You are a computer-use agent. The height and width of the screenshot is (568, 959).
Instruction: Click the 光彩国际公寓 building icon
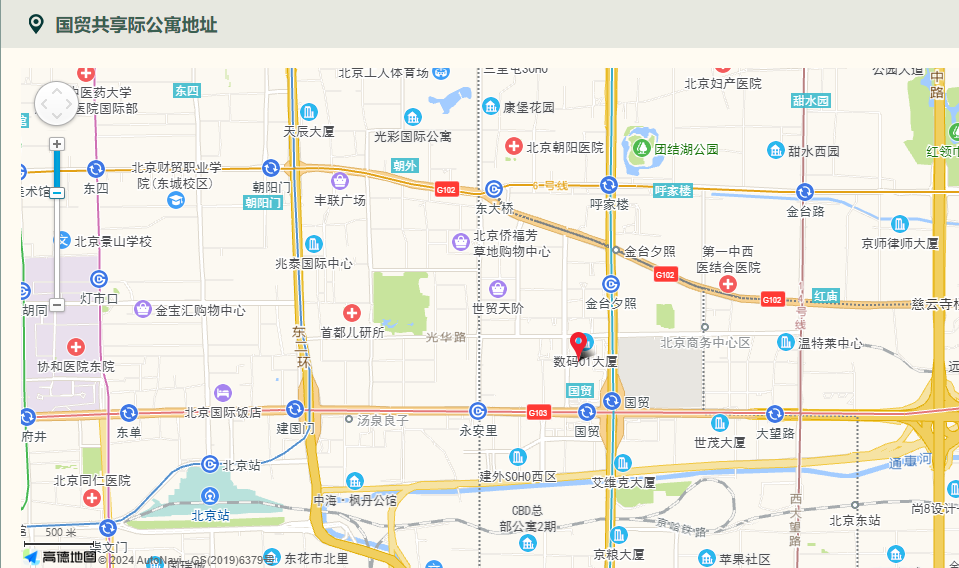click(413, 117)
